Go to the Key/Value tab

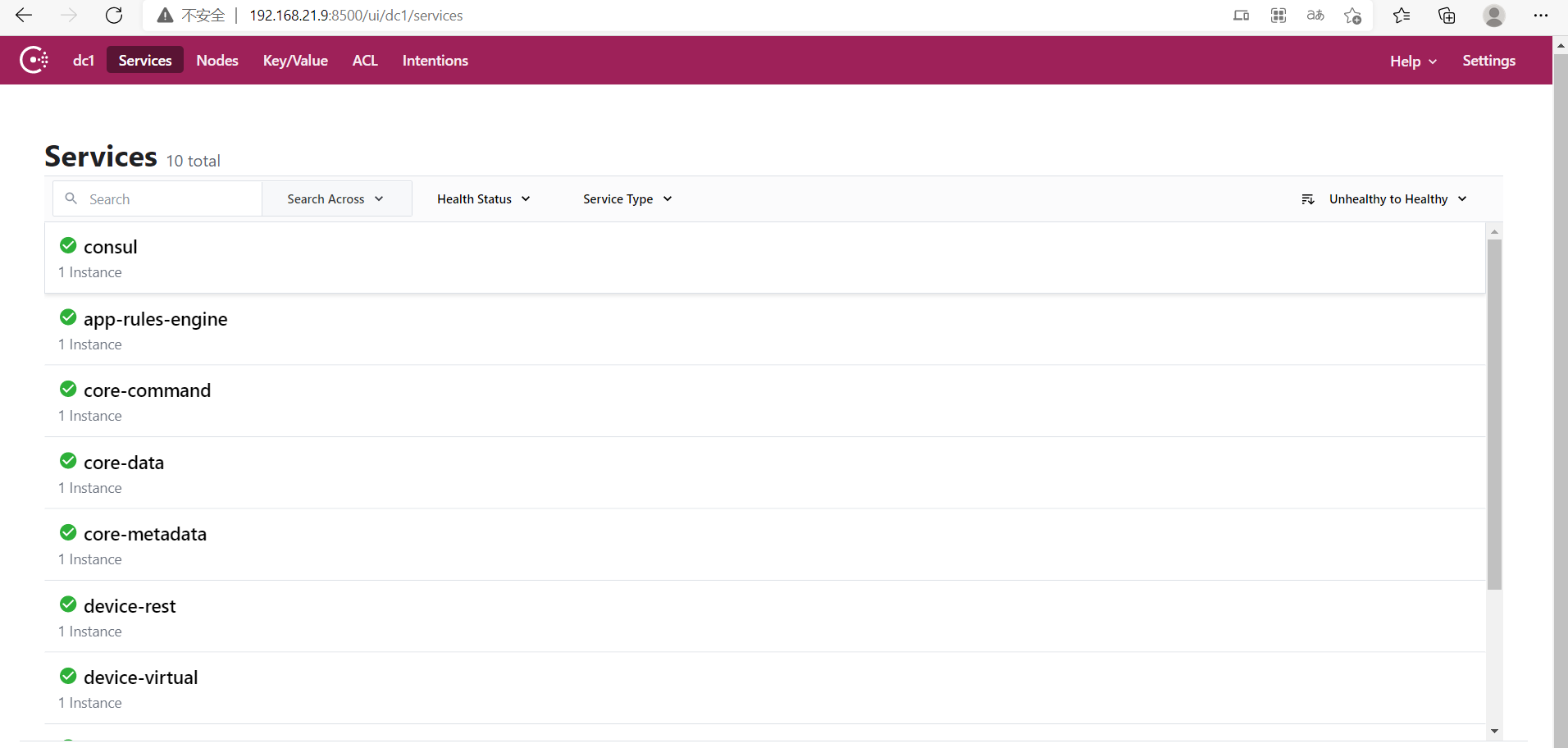295,60
